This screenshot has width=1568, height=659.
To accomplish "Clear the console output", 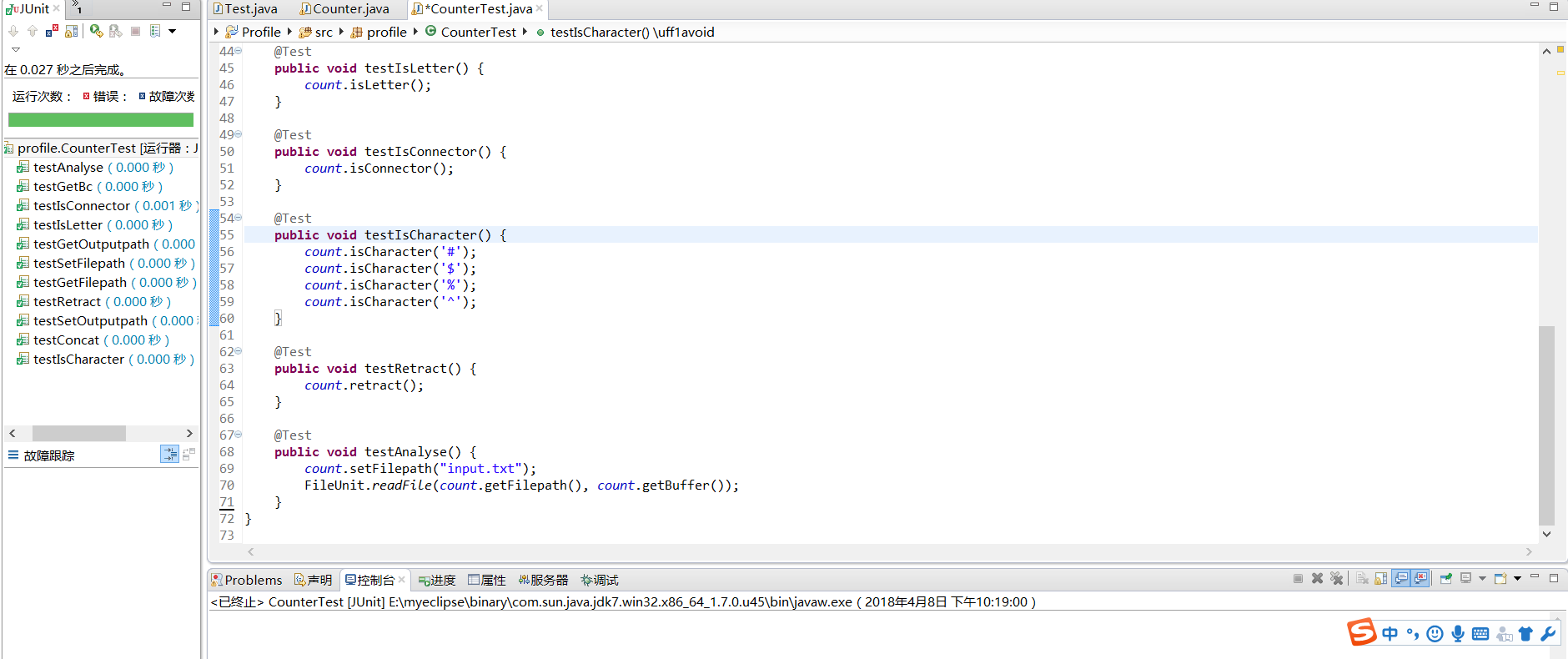I will pos(1362,578).
